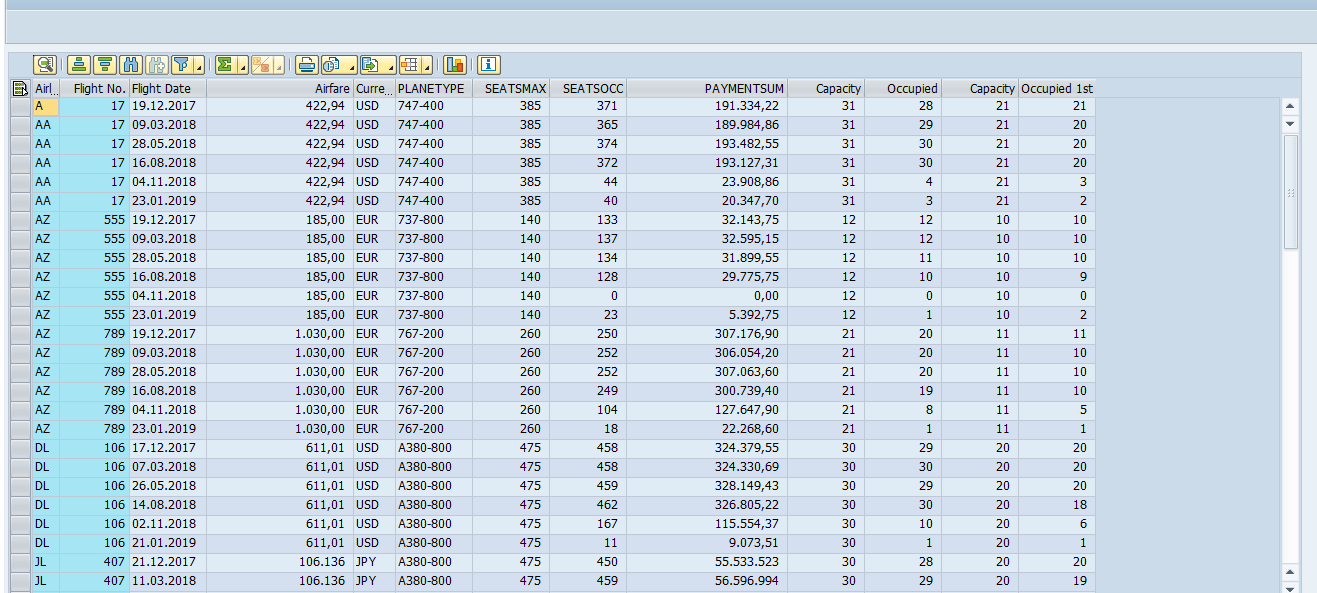Click flight date cell 11.03.2018

click(x=168, y=581)
